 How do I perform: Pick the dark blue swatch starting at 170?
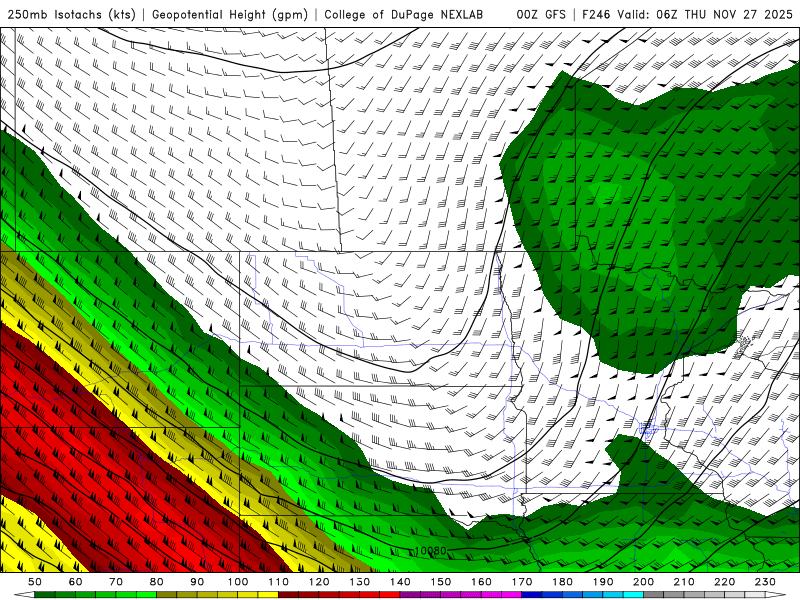click(532, 594)
